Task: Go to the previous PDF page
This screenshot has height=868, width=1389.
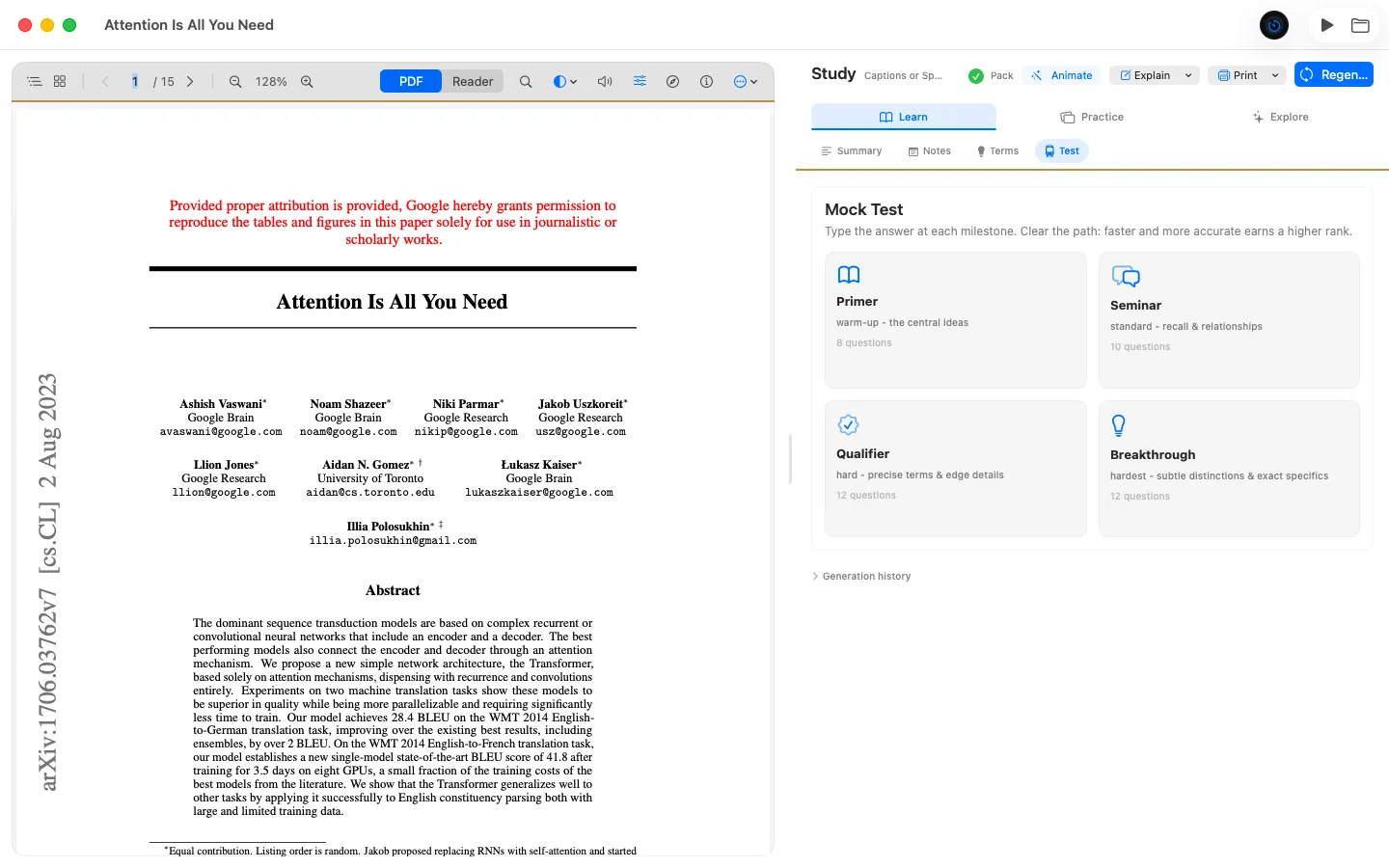Action: (x=105, y=82)
